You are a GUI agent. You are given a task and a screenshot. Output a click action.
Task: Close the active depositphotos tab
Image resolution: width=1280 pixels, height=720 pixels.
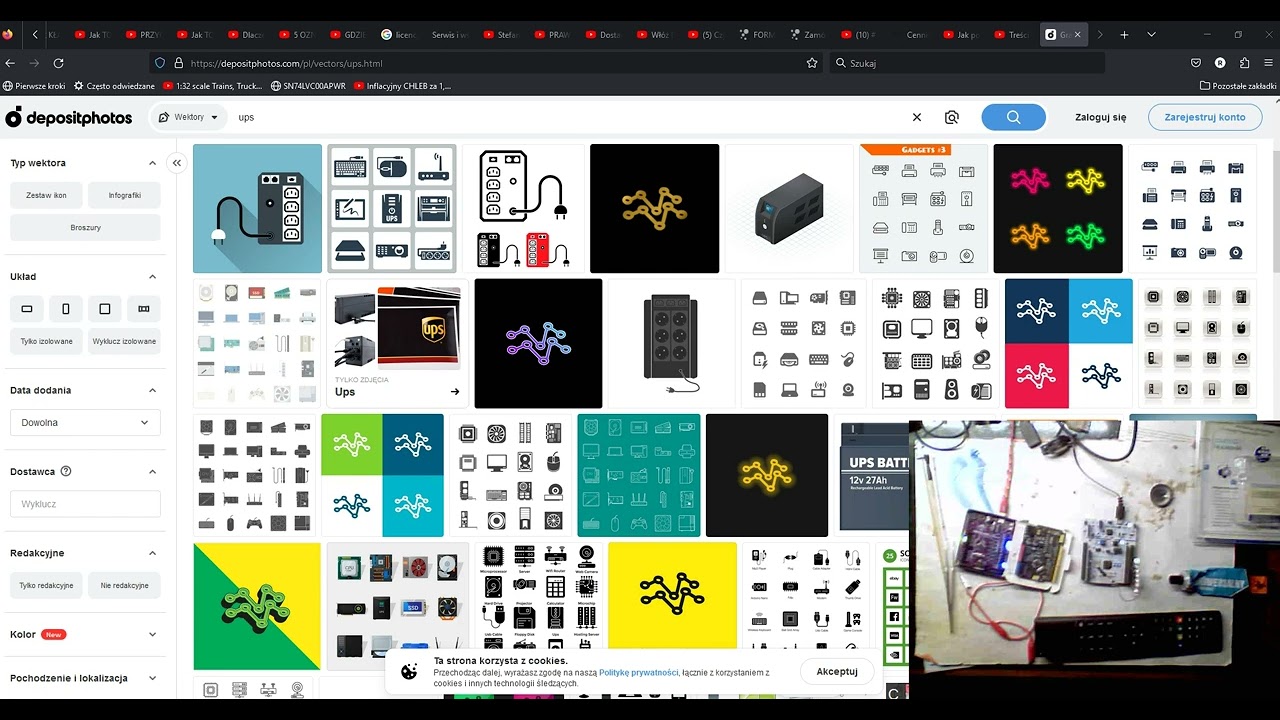[1077, 34]
